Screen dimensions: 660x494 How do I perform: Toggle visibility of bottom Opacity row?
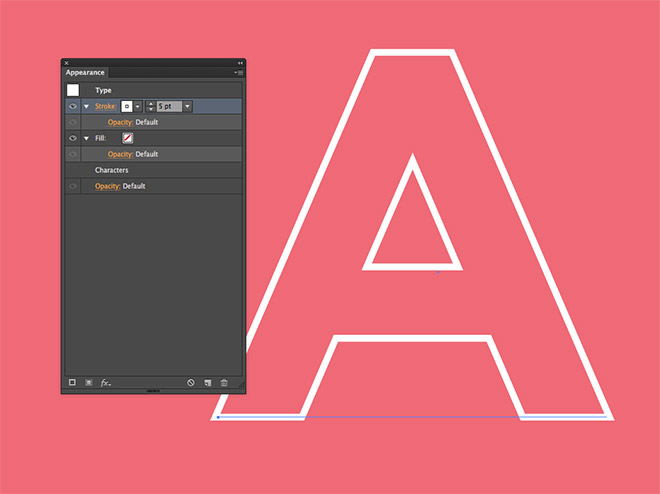coord(73,186)
